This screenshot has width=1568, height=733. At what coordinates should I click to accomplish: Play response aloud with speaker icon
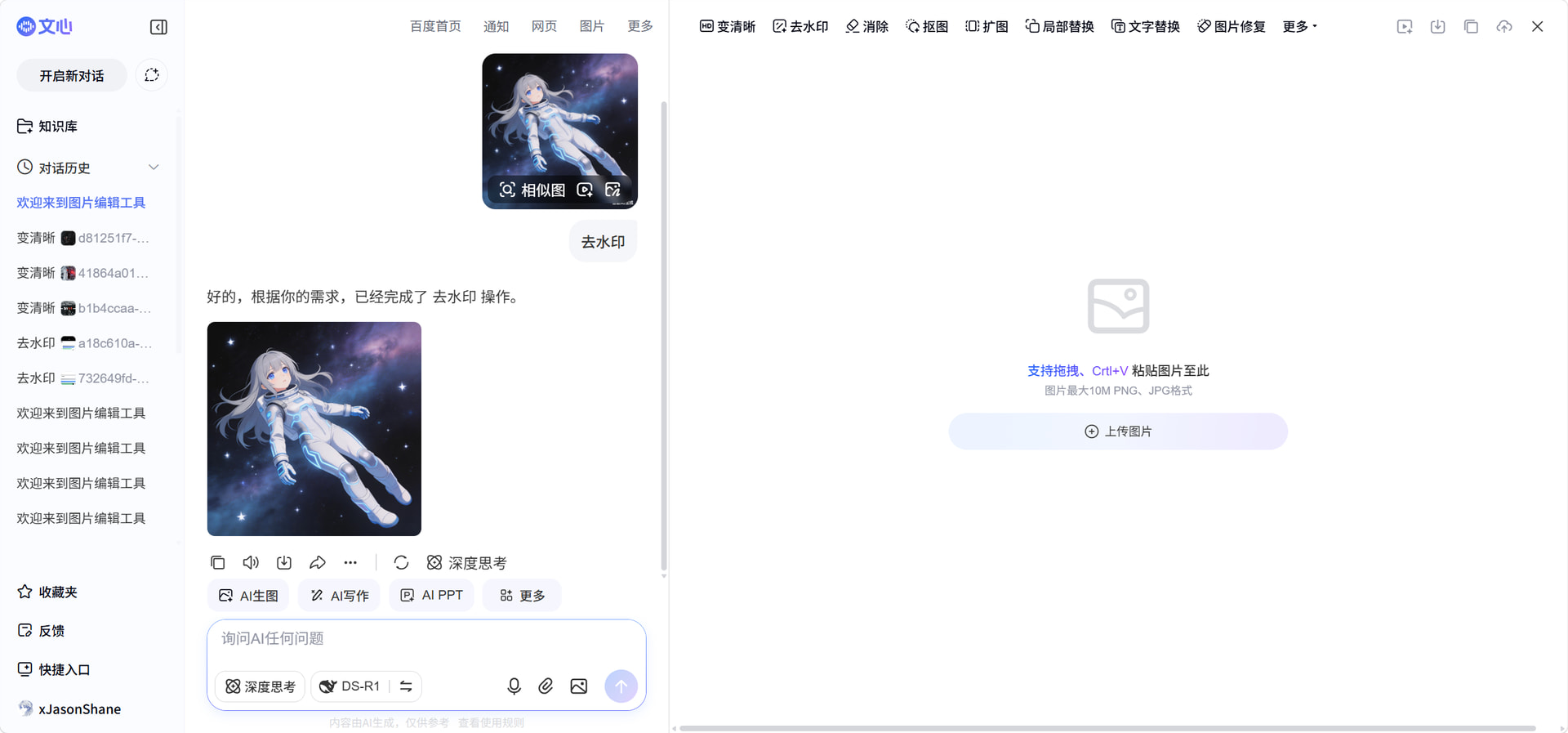(251, 562)
